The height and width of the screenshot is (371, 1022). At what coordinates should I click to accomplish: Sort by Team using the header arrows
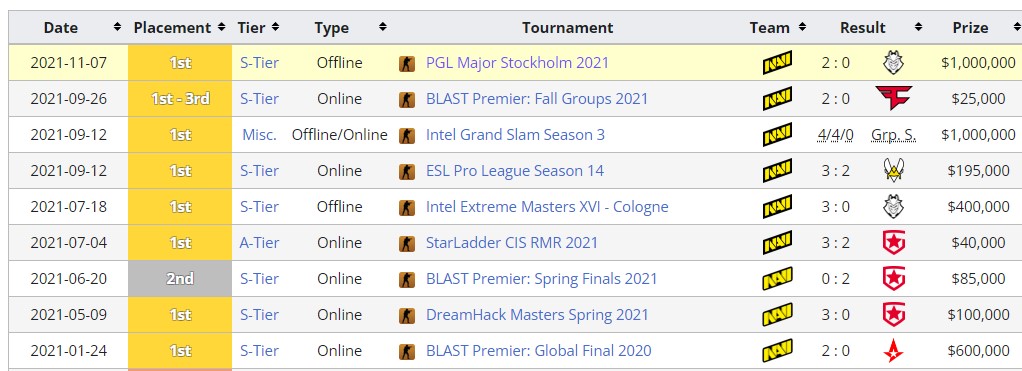802,27
